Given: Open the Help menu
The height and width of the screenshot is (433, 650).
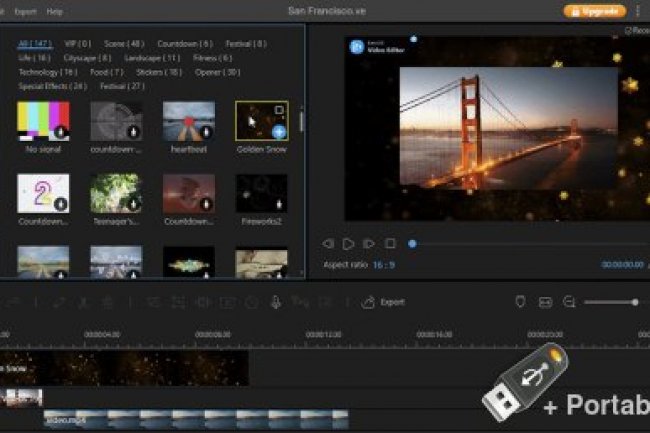Looking at the screenshot, I should [x=54, y=12].
